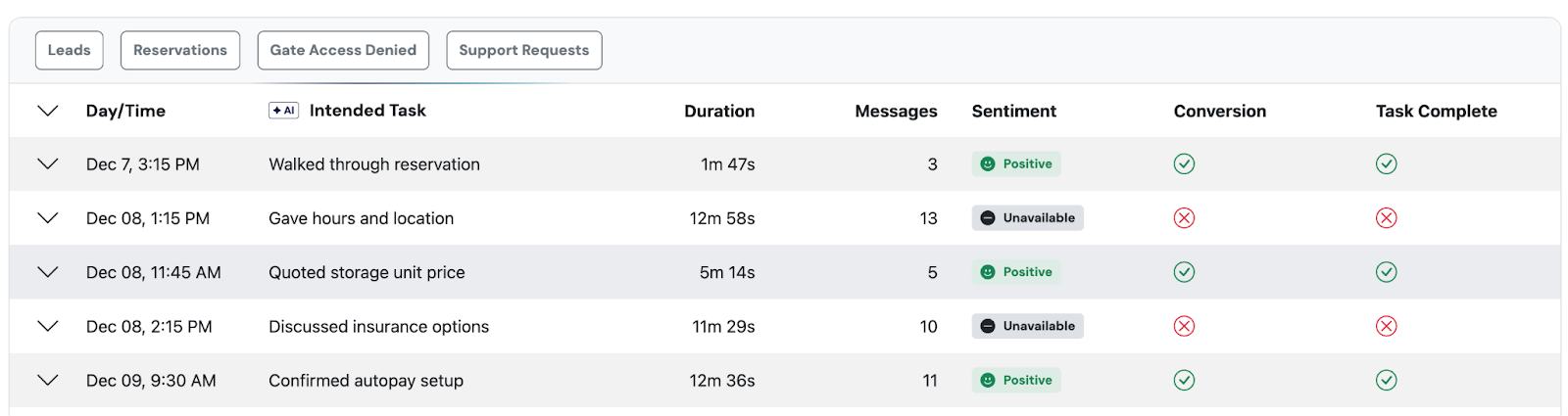Expand the Dec 08, 11:45 AM row
The width and height of the screenshot is (1568, 416).
coord(48,272)
